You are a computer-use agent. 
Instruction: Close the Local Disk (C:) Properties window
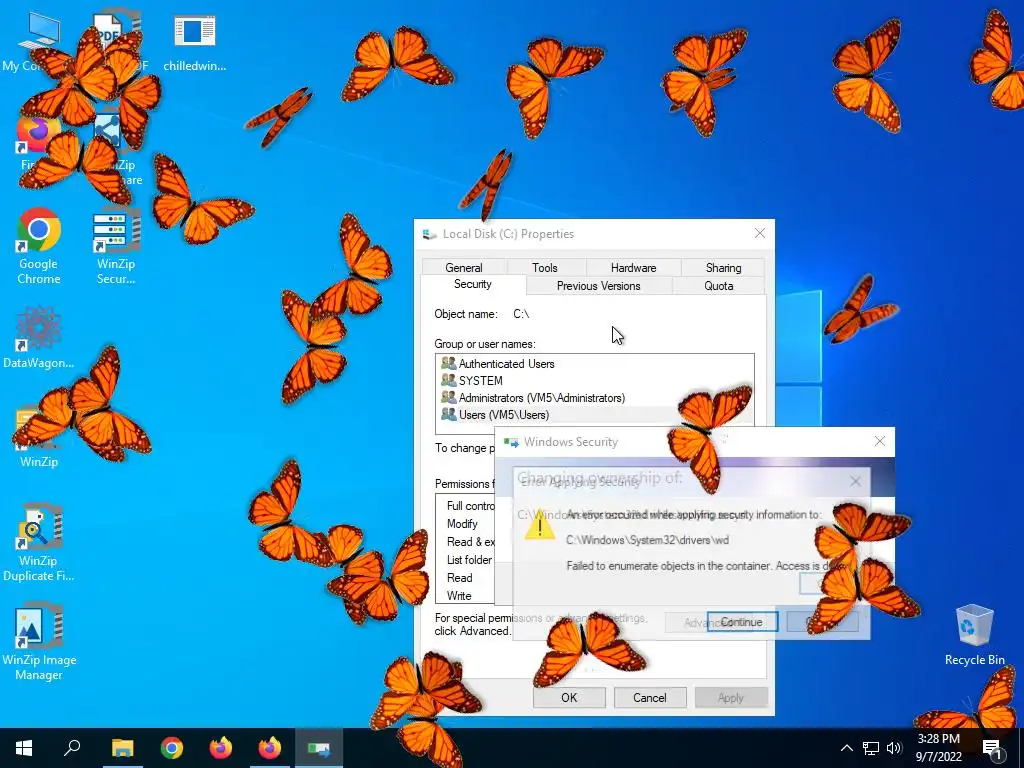pyautogui.click(x=760, y=233)
